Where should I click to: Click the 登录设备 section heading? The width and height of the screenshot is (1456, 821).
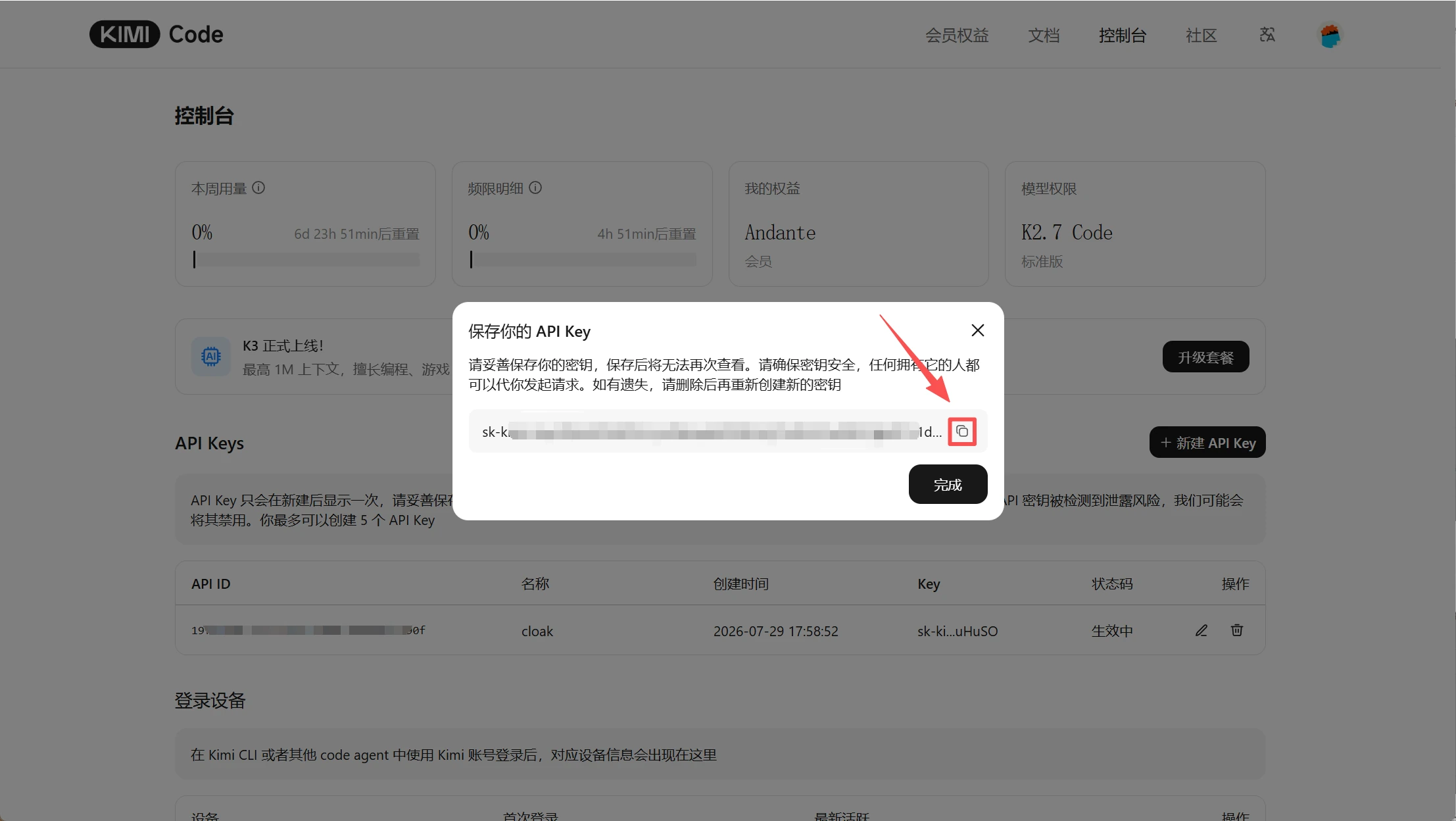[210, 700]
